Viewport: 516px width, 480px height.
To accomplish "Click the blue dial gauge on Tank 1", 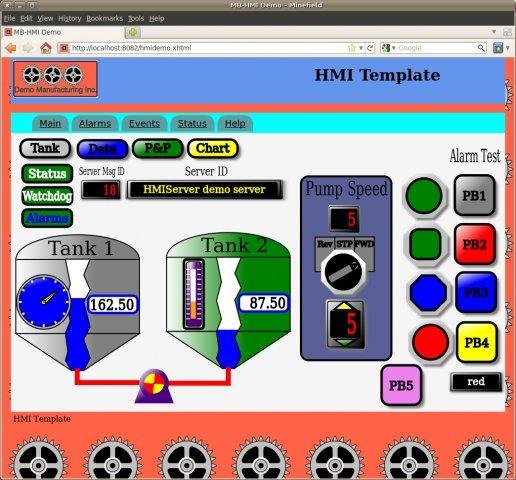I will point(43,301).
